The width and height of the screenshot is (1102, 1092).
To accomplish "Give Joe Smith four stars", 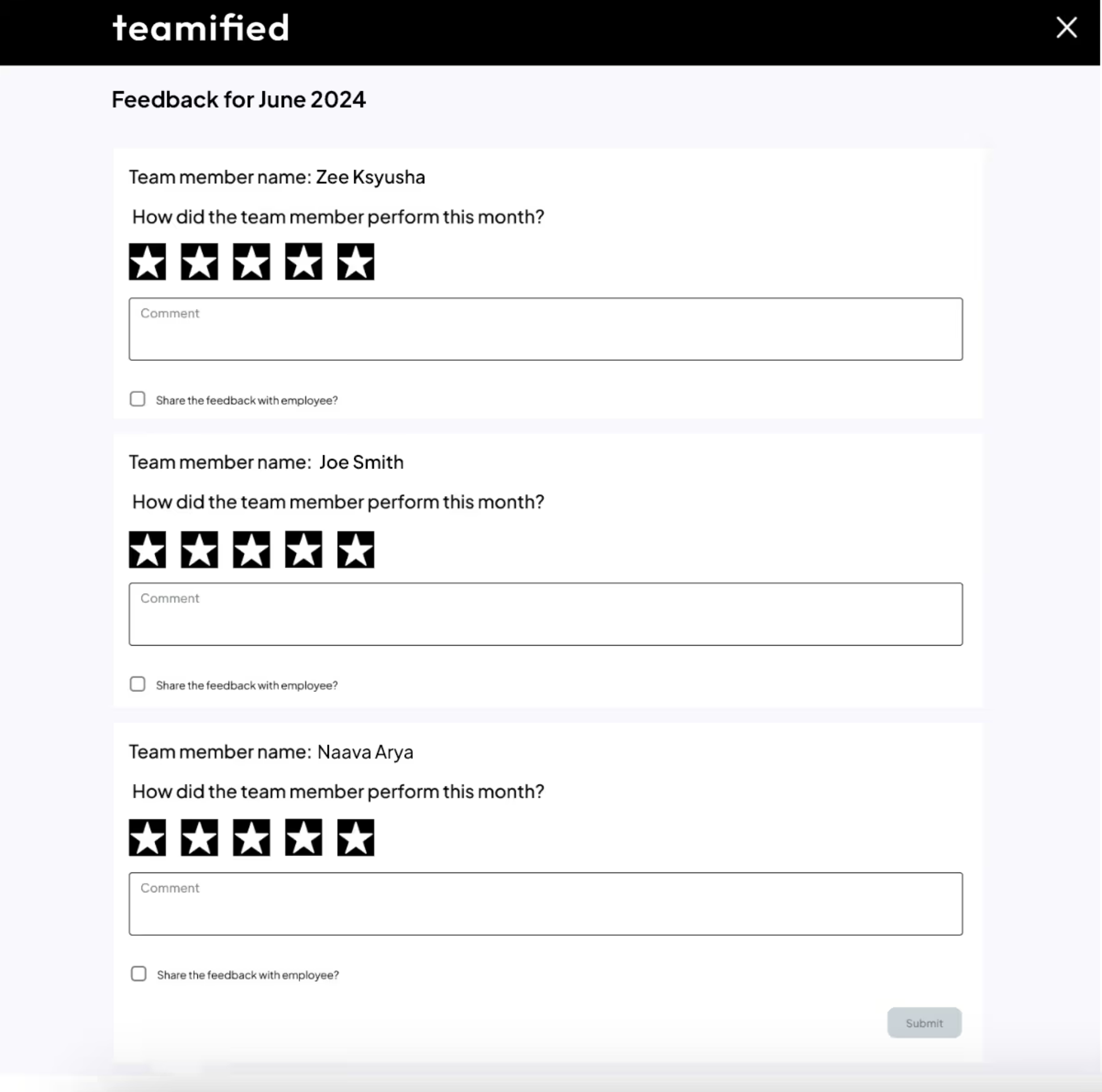I will (303, 549).
